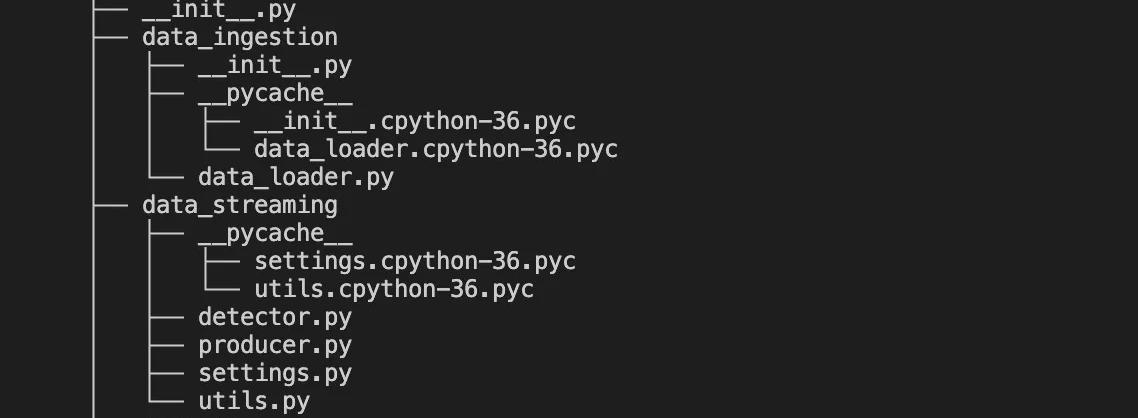Viewport: 1138px width, 418px height.
Task: Select the data_loader.py source file
Action: pyautogui.click(x=296, y=177)
